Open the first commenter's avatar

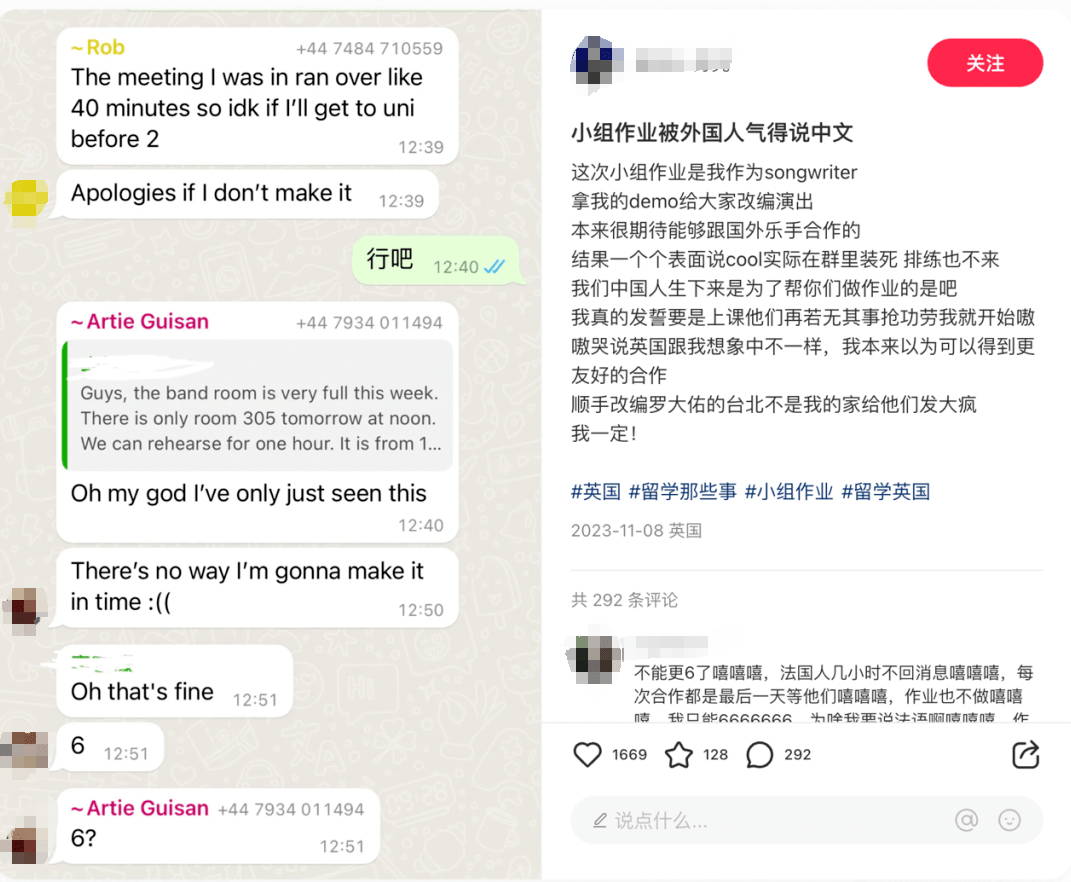click(x=596, y=659)
